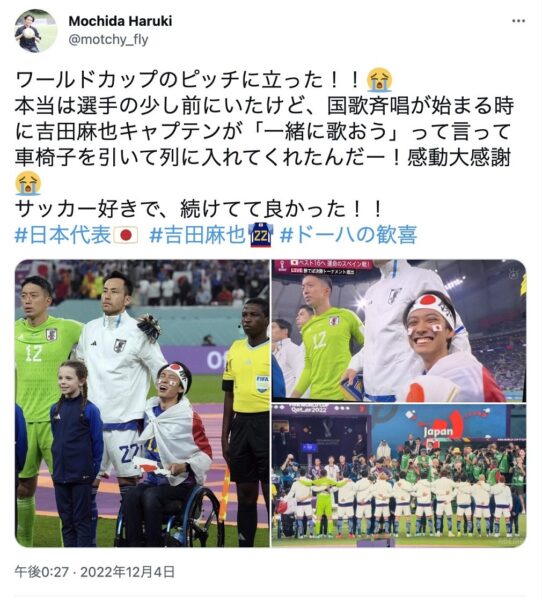Open the @motchy_fly handle link
542x600 pixels.
point(108,39)
